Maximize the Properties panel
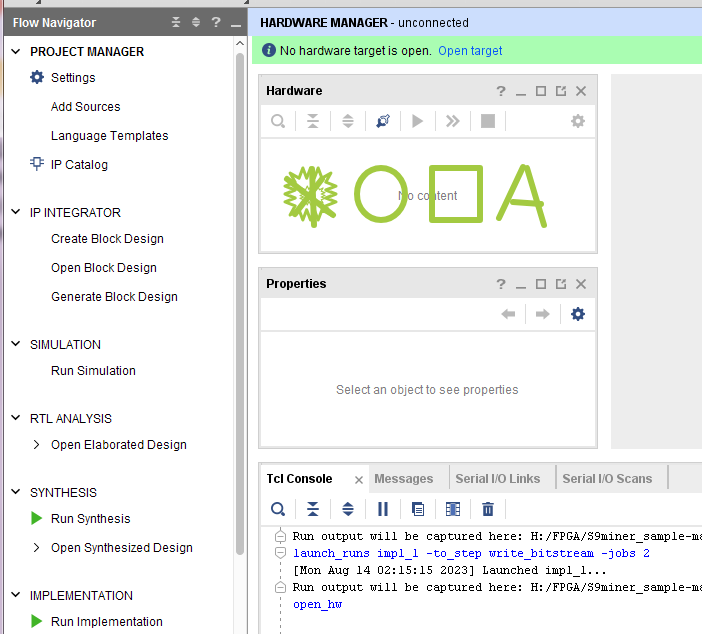 541,284
